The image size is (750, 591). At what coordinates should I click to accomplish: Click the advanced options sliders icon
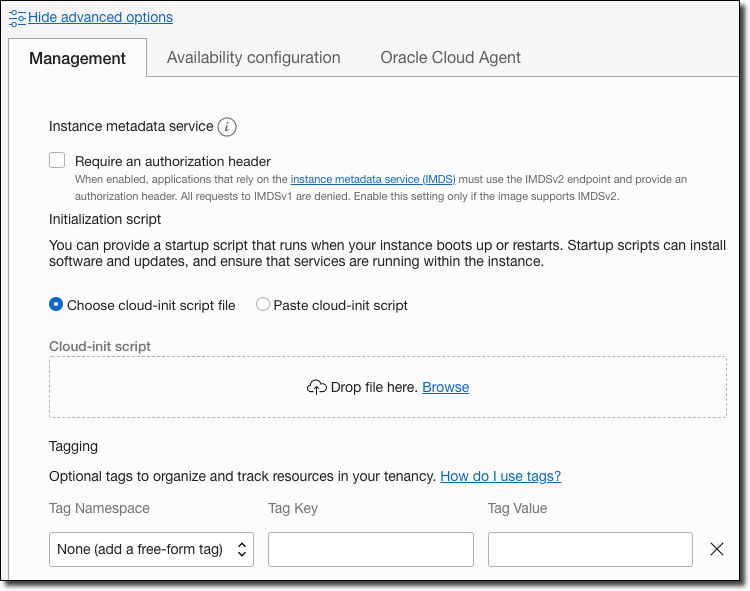17,17
